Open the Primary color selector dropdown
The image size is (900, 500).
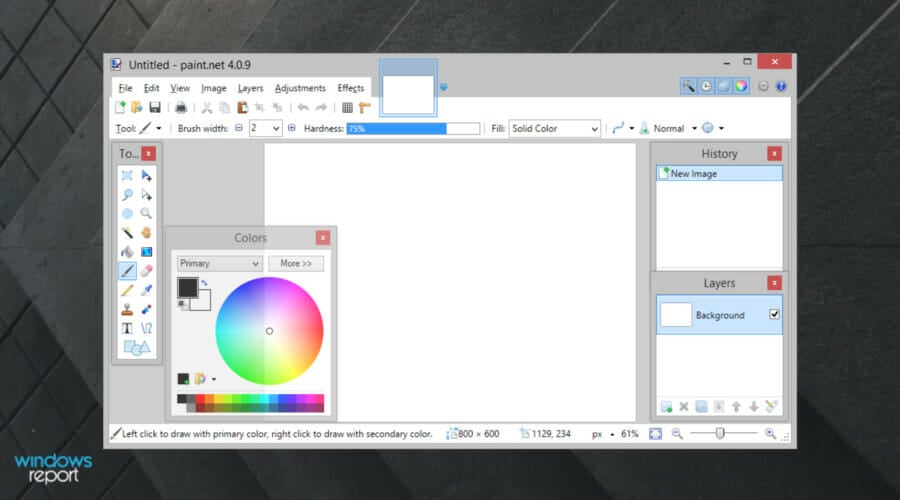pyautogui.click(x=219, y=263)
